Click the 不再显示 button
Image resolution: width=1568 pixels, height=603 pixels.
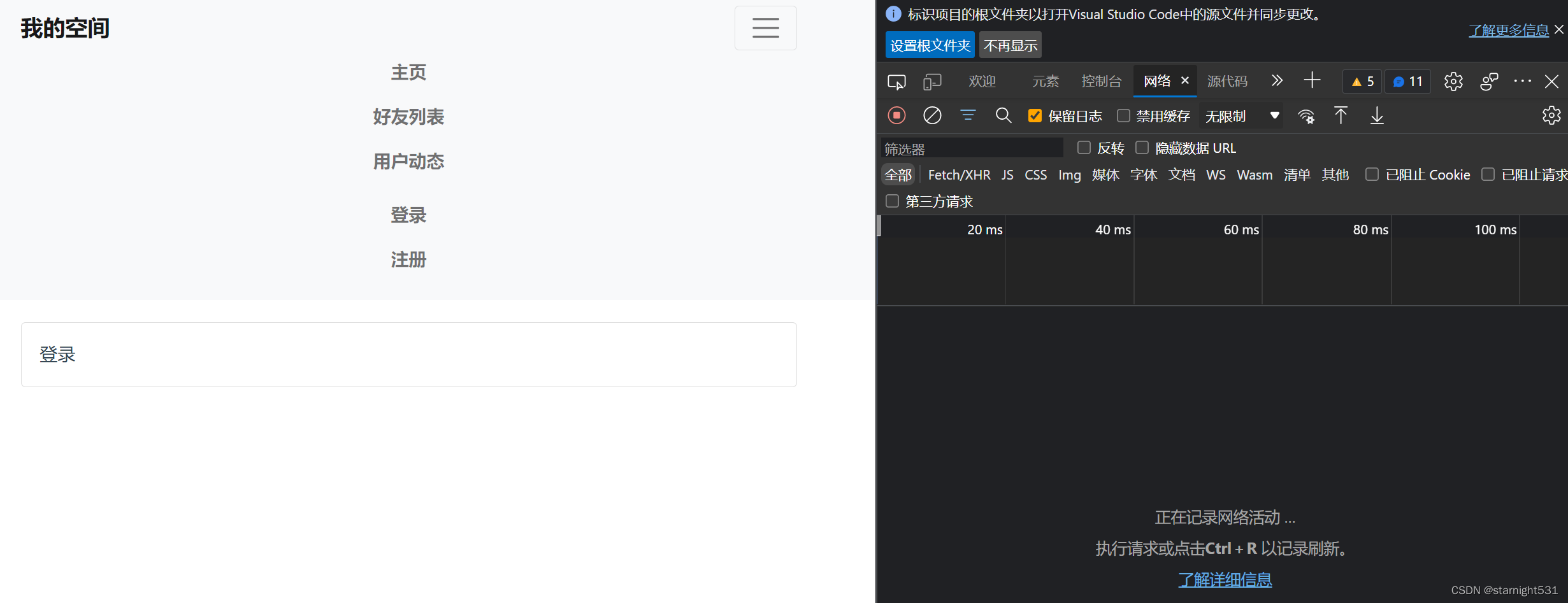pos(1011,45)
